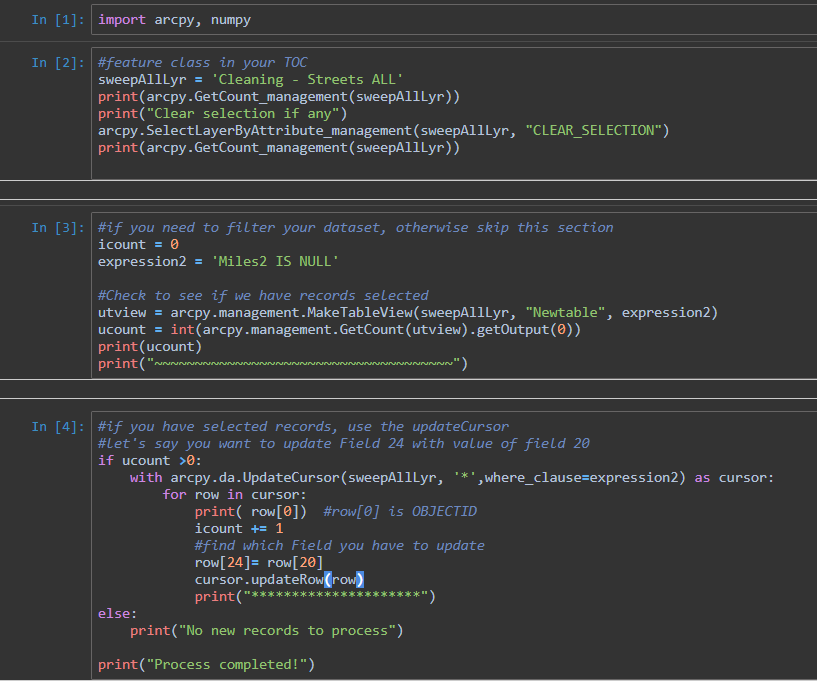This screenshot has width=817, height=681.
Task: Click the '#feature class in your TOC' comment
Action: tap(202, 62)
